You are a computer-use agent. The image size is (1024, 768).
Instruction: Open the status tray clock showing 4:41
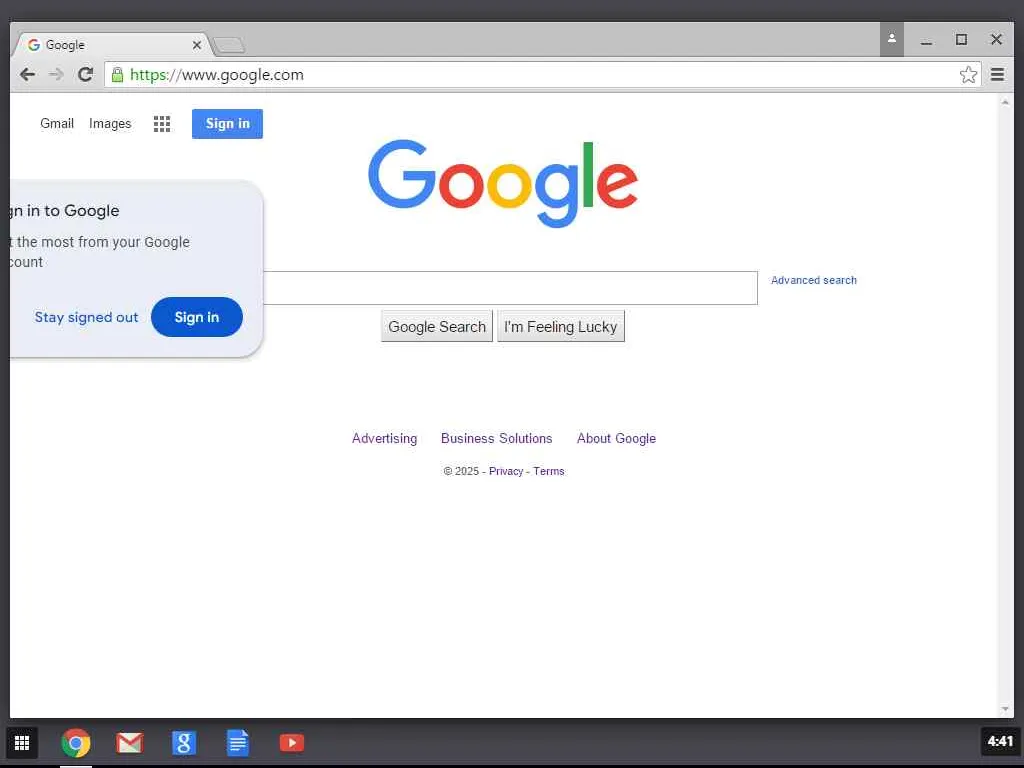tap(1000, 742)
